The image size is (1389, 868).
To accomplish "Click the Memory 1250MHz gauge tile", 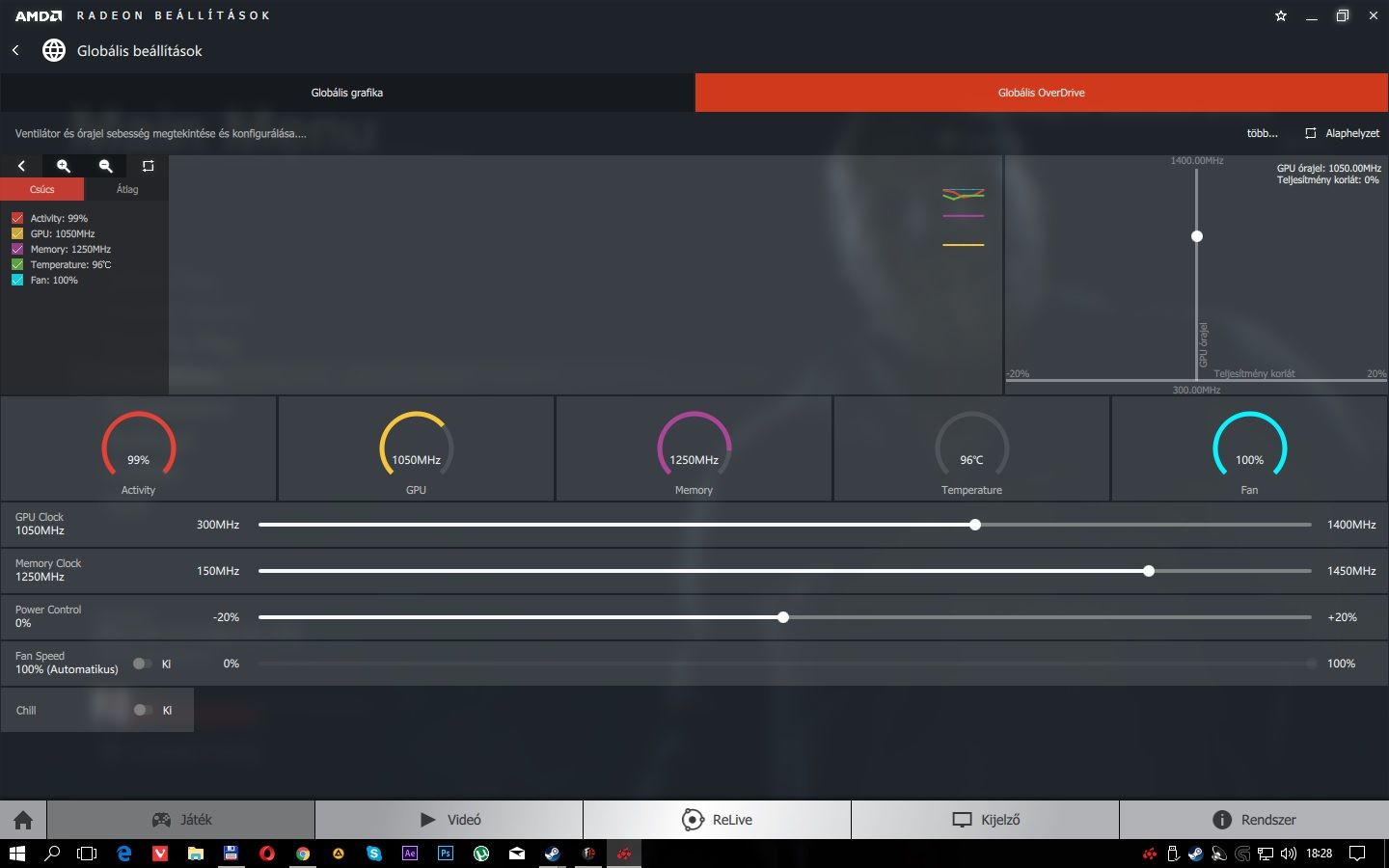I will pyautogui.click(x=694, y=448).
